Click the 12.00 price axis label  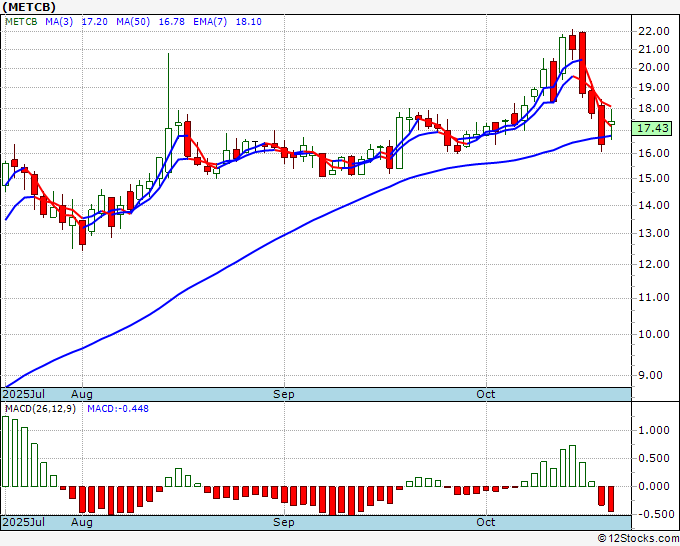pyautogui.click(x=654, y=264)
